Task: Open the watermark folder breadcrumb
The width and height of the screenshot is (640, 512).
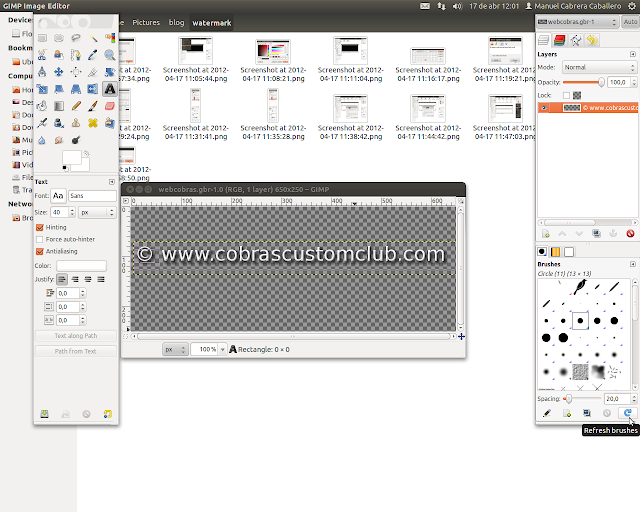Action: click(x=212, y=23)
